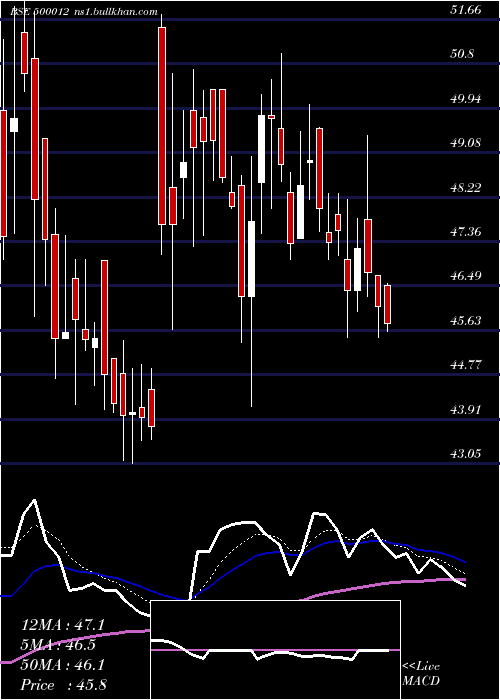Click the Live MACD inset chart box

click(x=275, y=650)
